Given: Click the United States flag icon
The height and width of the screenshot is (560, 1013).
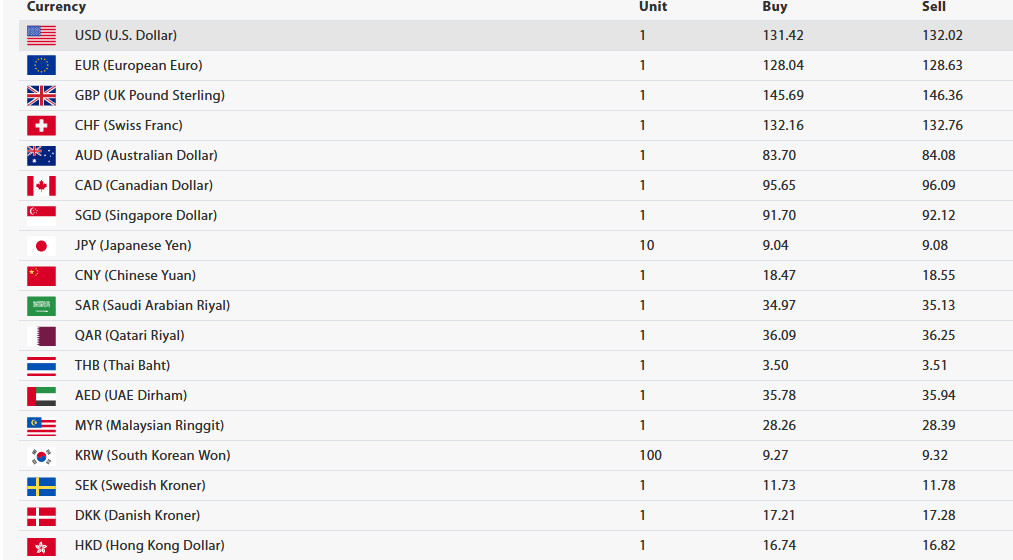Looking at the screenshot, I should [x=41, y=36].
